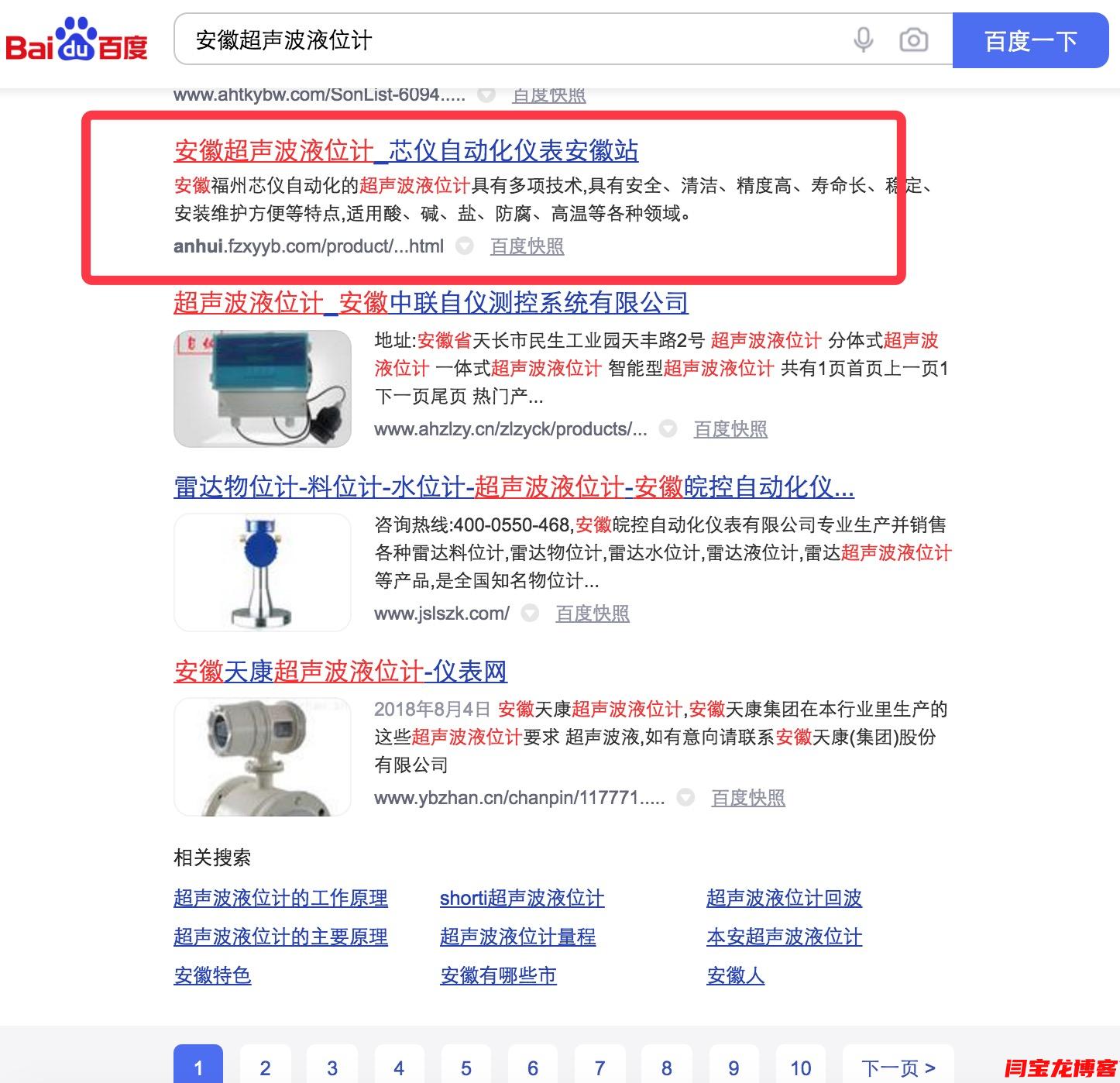Open result 安徽天康超声波液位计-仪表网
Image resolution: width=1120 pixels, height=1083 pixels.
point(340,671)
